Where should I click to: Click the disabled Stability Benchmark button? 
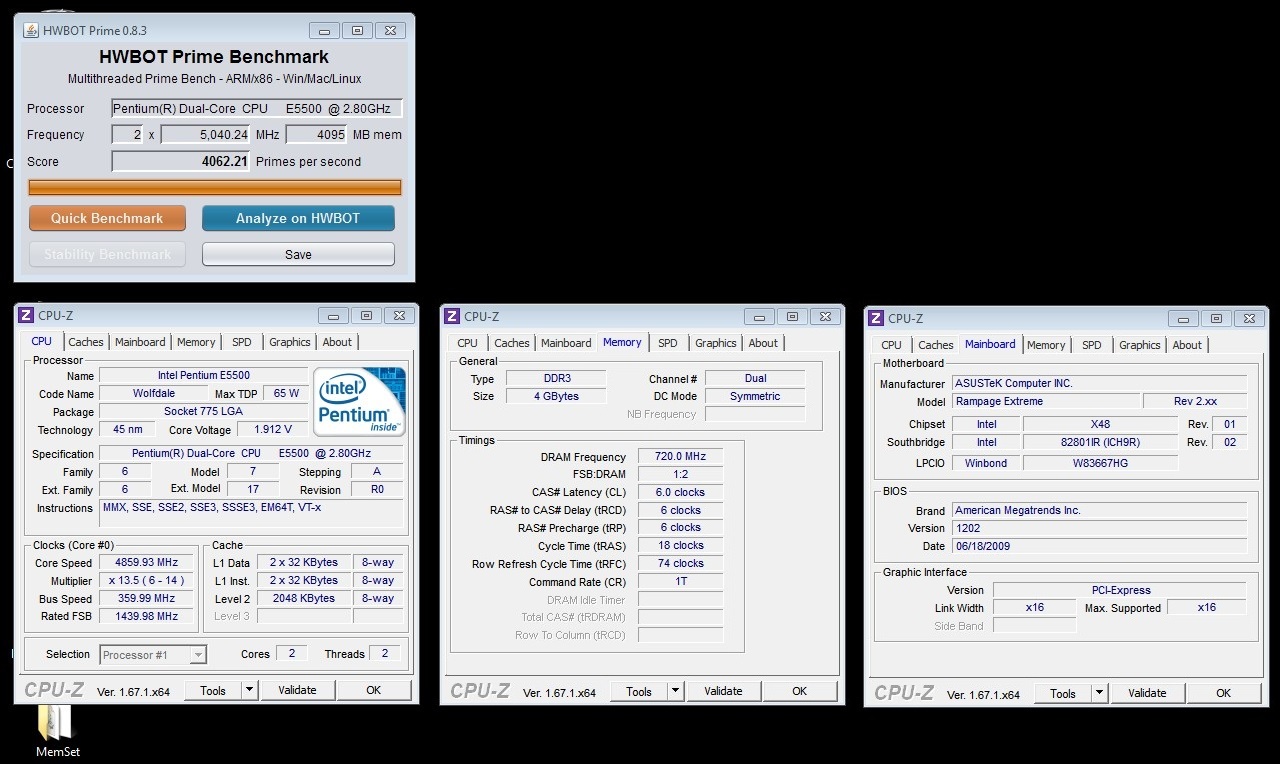click(107, 254)
